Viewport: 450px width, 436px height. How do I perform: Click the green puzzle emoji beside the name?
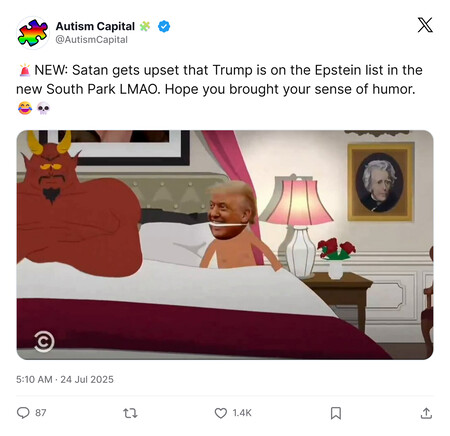[x=145, y=26]
